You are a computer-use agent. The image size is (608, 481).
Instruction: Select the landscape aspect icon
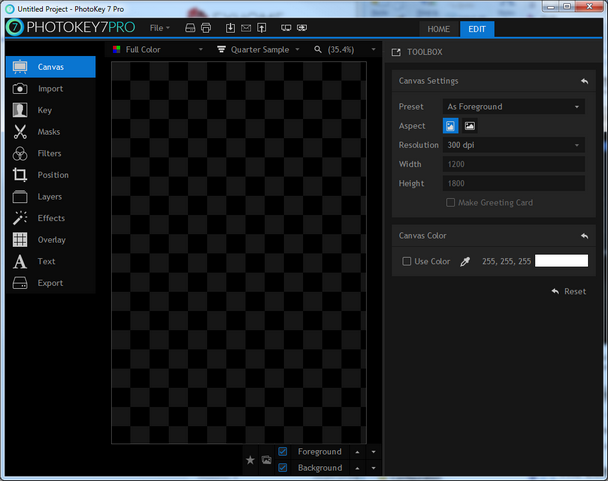[470, 126]
